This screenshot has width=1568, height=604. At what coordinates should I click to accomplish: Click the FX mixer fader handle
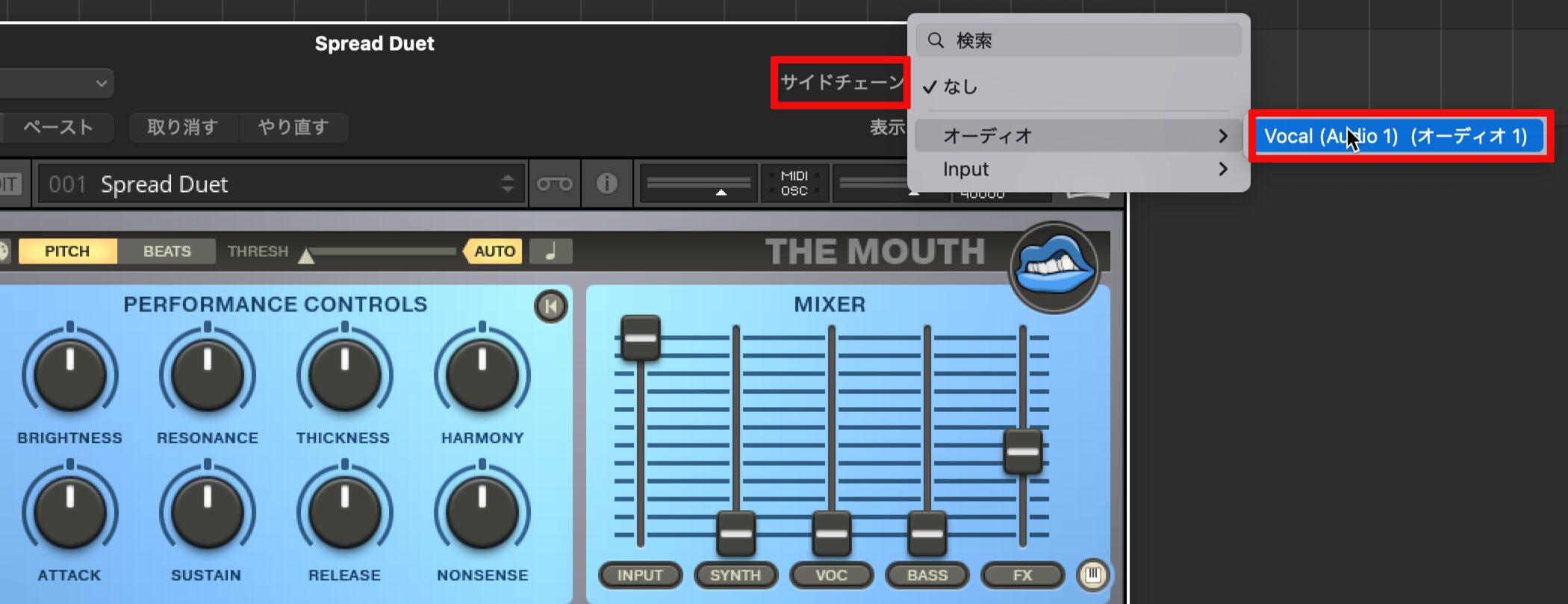click(x=1023, y=452)
